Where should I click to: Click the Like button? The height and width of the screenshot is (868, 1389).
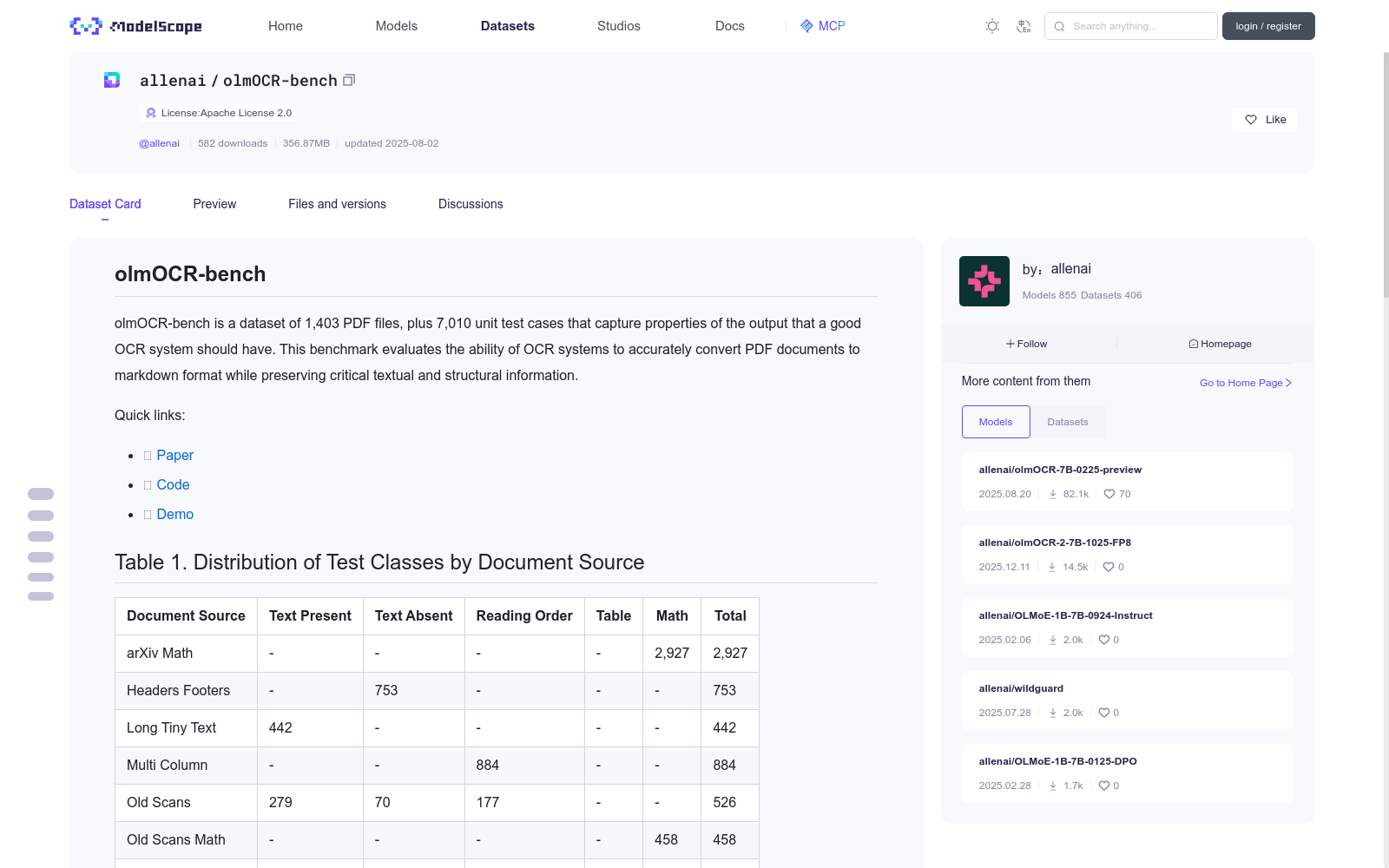[x=1264, y=120]
